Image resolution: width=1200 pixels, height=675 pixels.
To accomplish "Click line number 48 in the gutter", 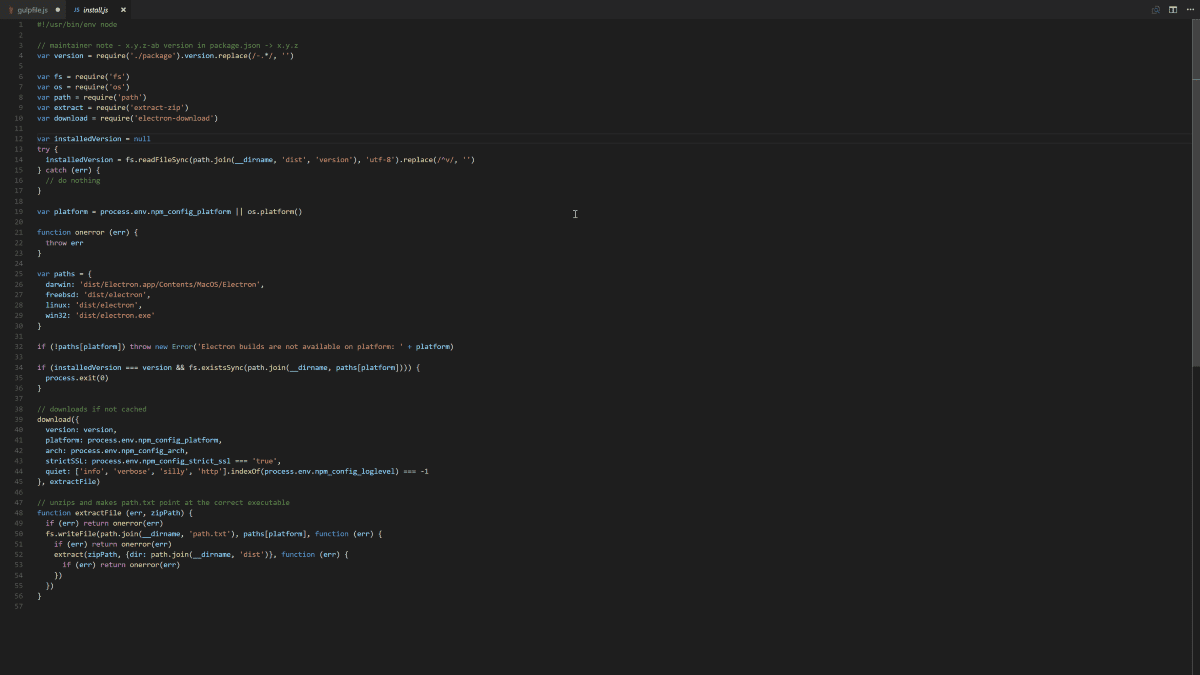I will click(x=20, y=513).
